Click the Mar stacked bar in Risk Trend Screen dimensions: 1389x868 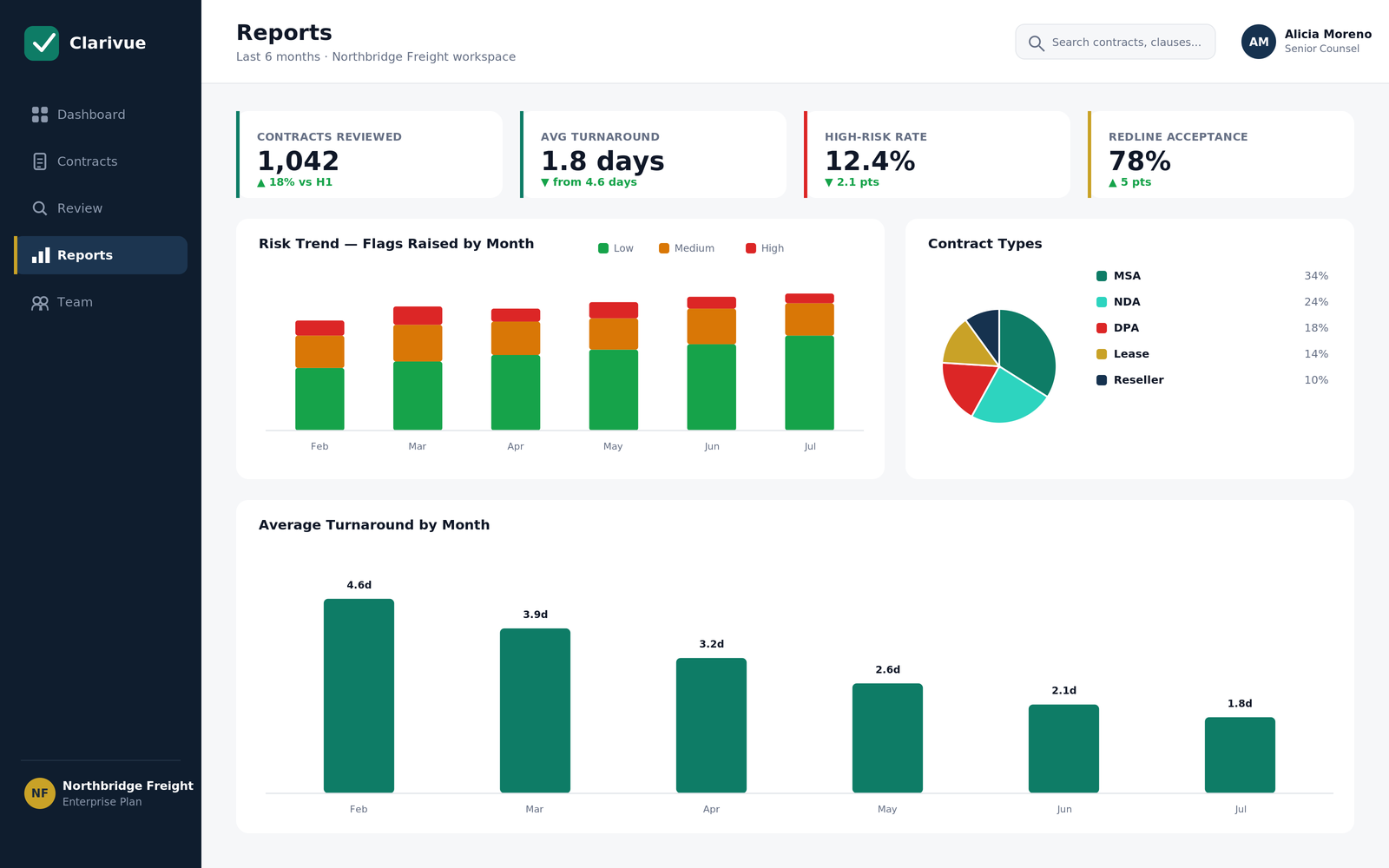pos(418,368)
